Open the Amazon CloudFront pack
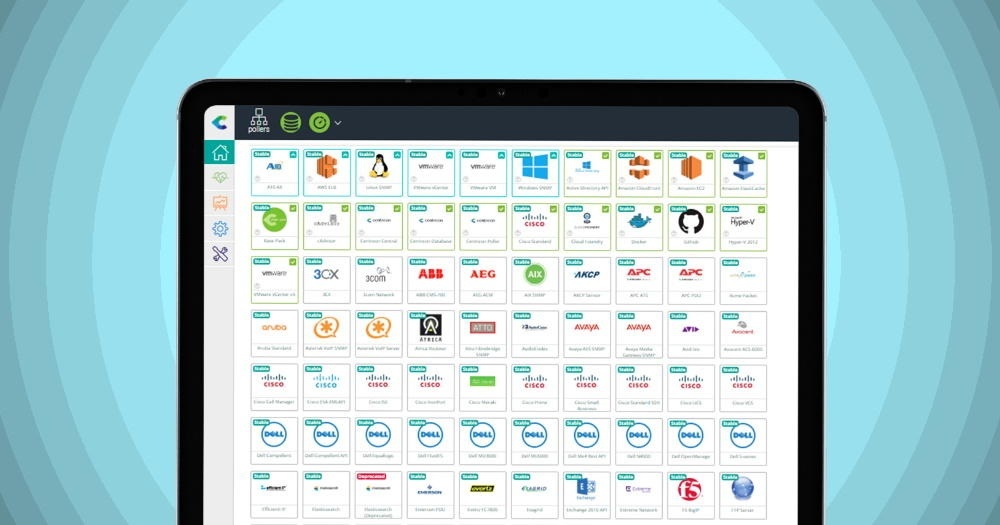The image size is (1000, 525). [639, 174]
